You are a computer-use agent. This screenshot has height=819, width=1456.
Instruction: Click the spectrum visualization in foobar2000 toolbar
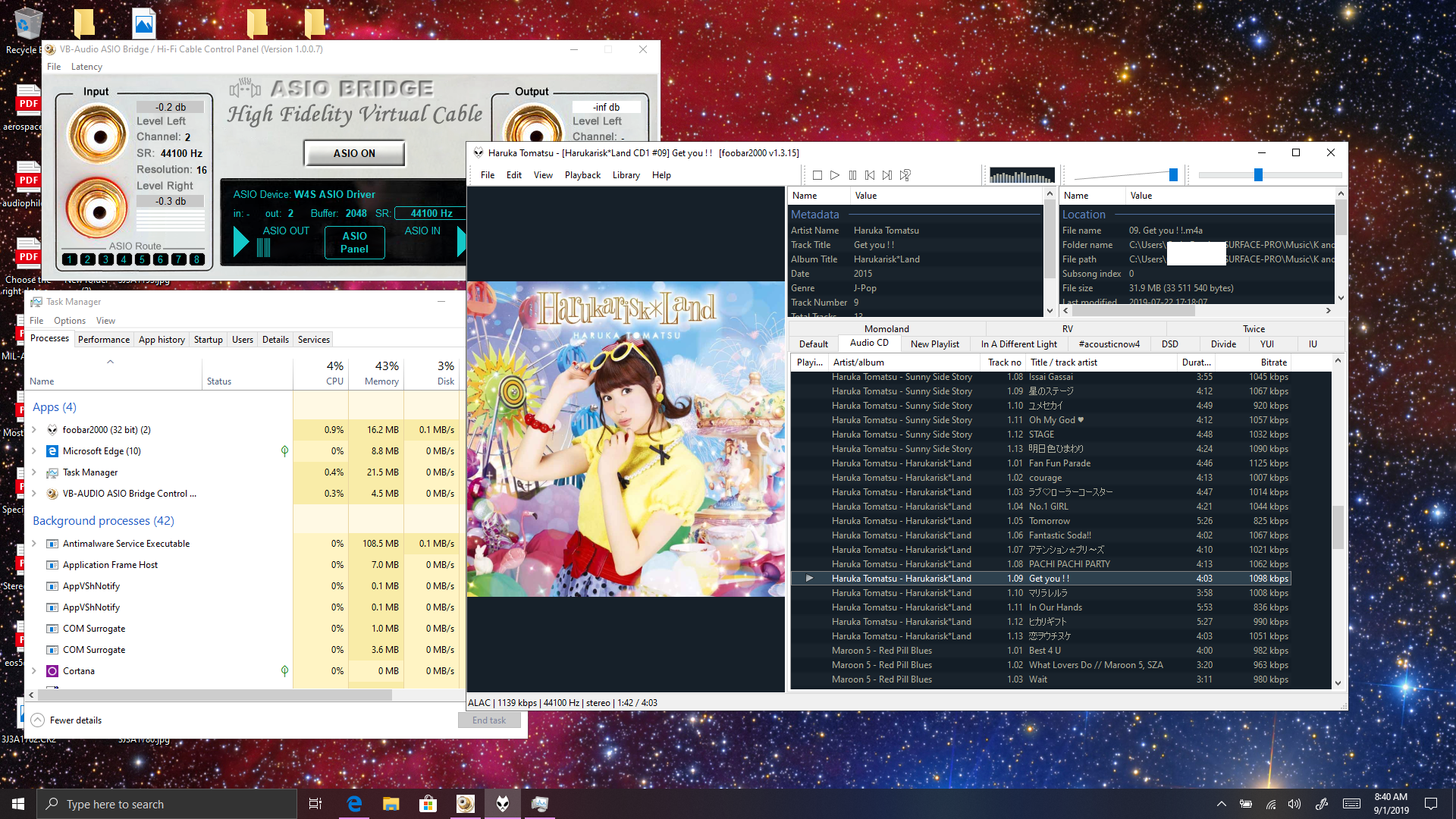pyautogui.click(x=1022, y=175)
